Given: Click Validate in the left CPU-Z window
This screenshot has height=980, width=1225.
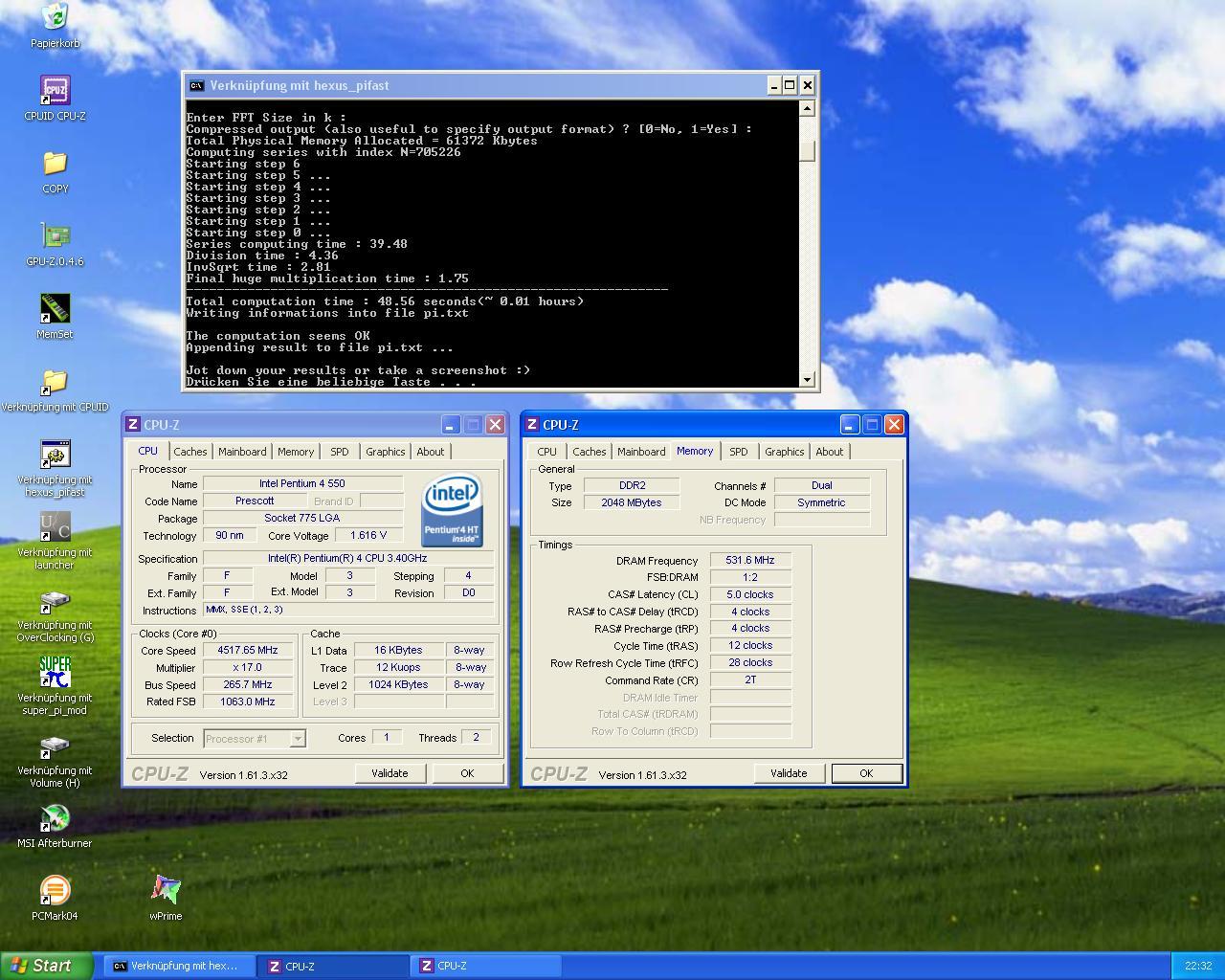Looking at the screenshot, I should 390,773.
